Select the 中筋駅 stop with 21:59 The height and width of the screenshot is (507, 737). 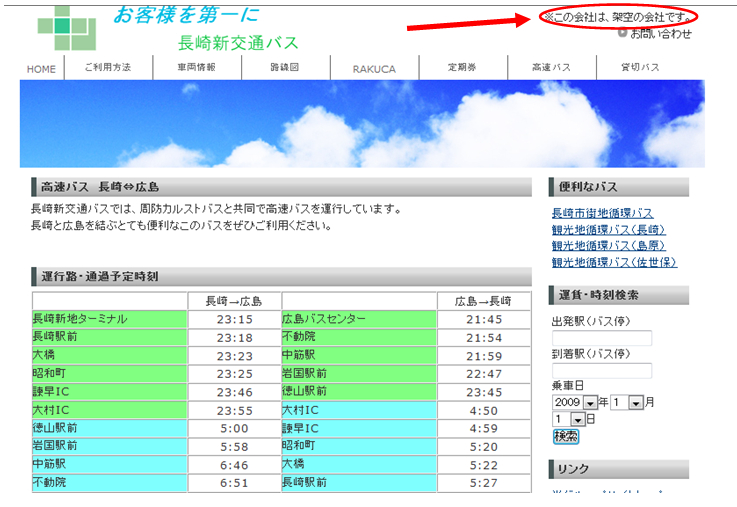point(359,355)
